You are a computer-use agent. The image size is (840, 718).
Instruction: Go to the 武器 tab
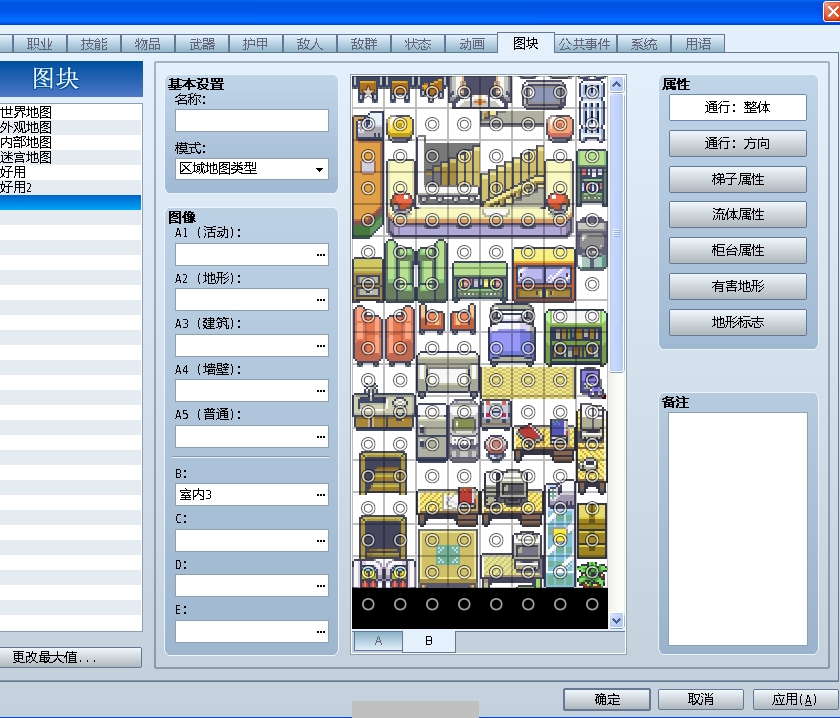tap(202, 44)
